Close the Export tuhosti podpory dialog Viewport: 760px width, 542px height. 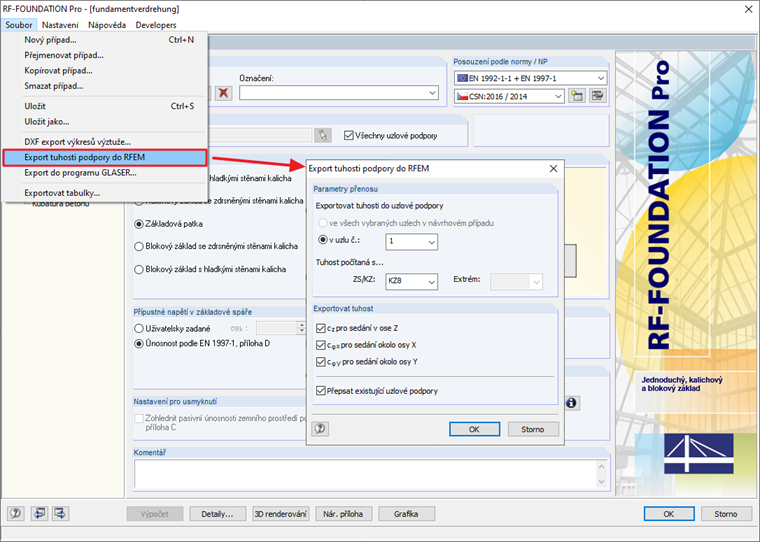click(553, 168)
